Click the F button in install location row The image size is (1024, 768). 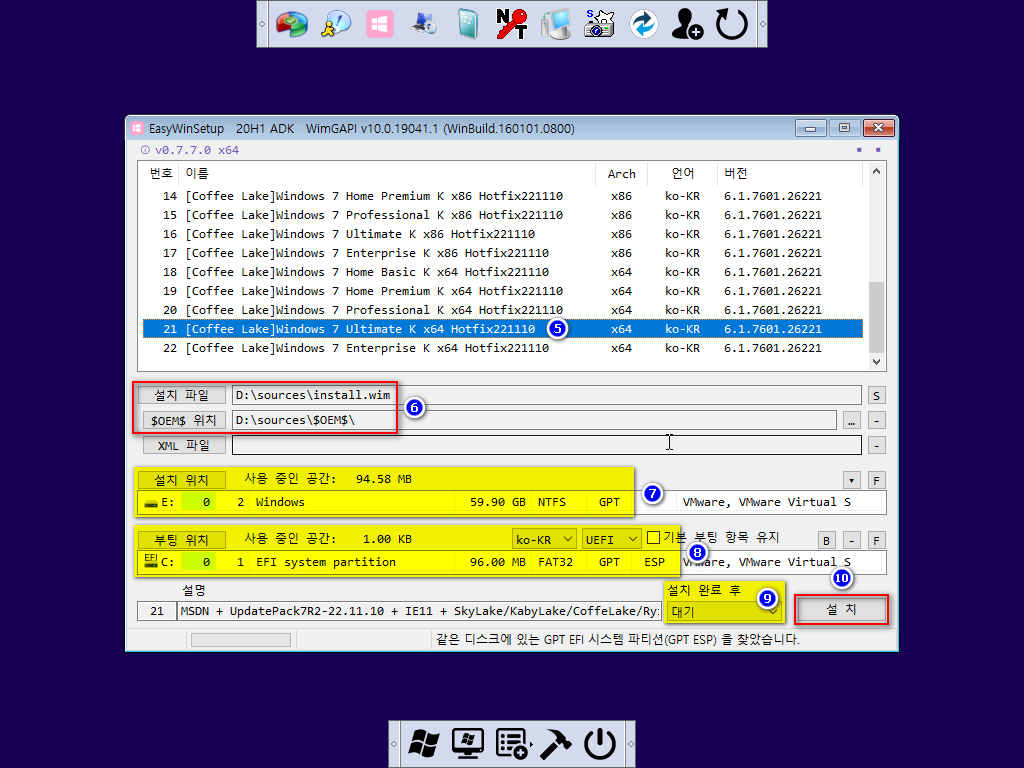coord(876,481)
